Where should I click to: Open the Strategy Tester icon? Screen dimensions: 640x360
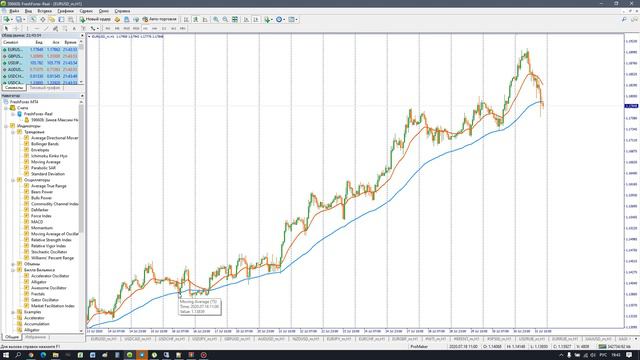click(x=71, y=19)
